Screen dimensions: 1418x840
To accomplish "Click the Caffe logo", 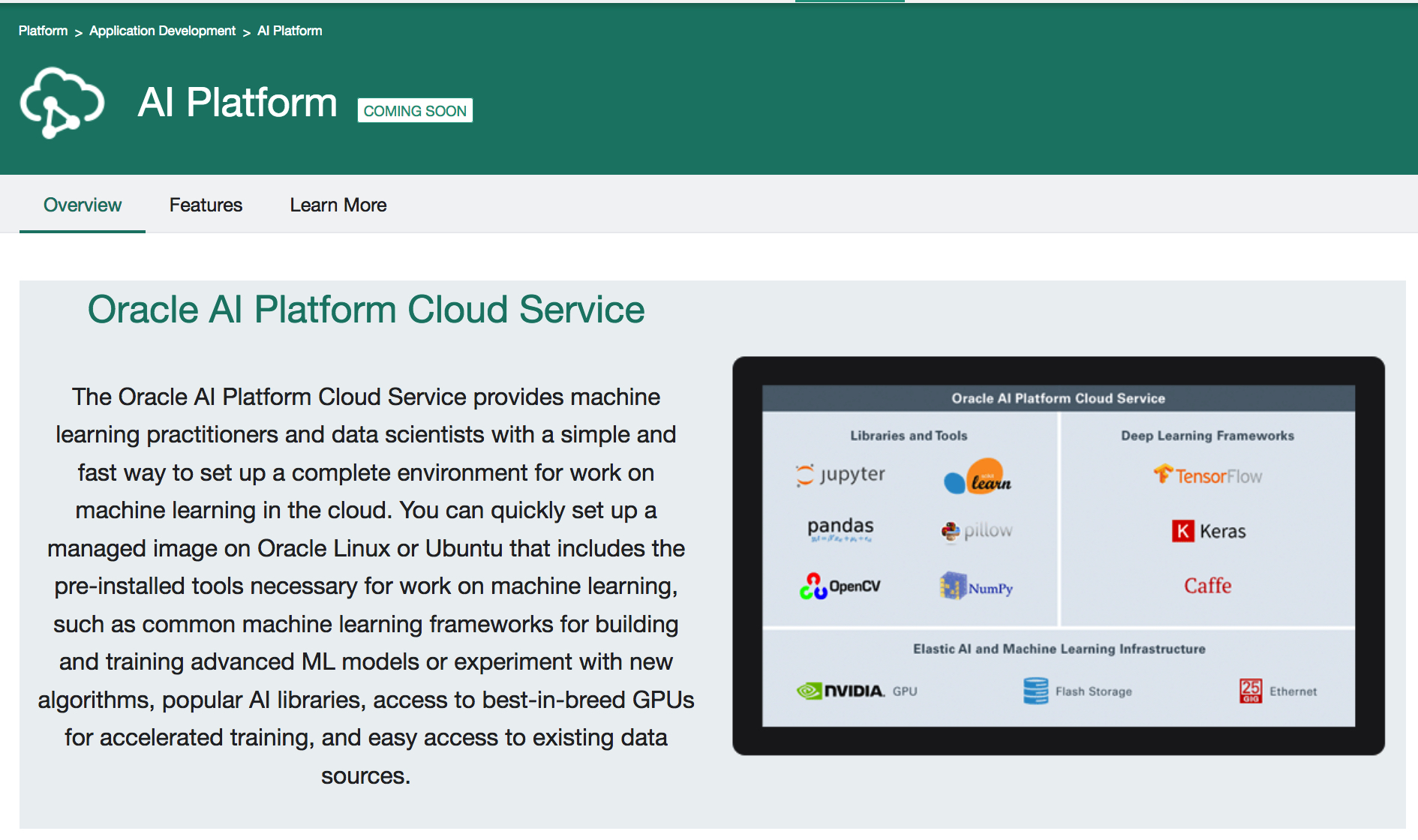I will (1207, 586).
